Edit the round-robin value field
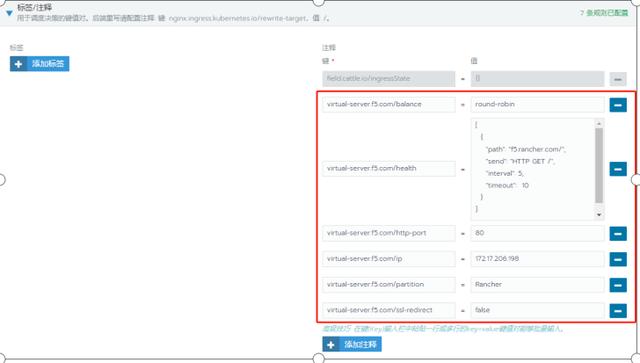 (x=537, y=105)
